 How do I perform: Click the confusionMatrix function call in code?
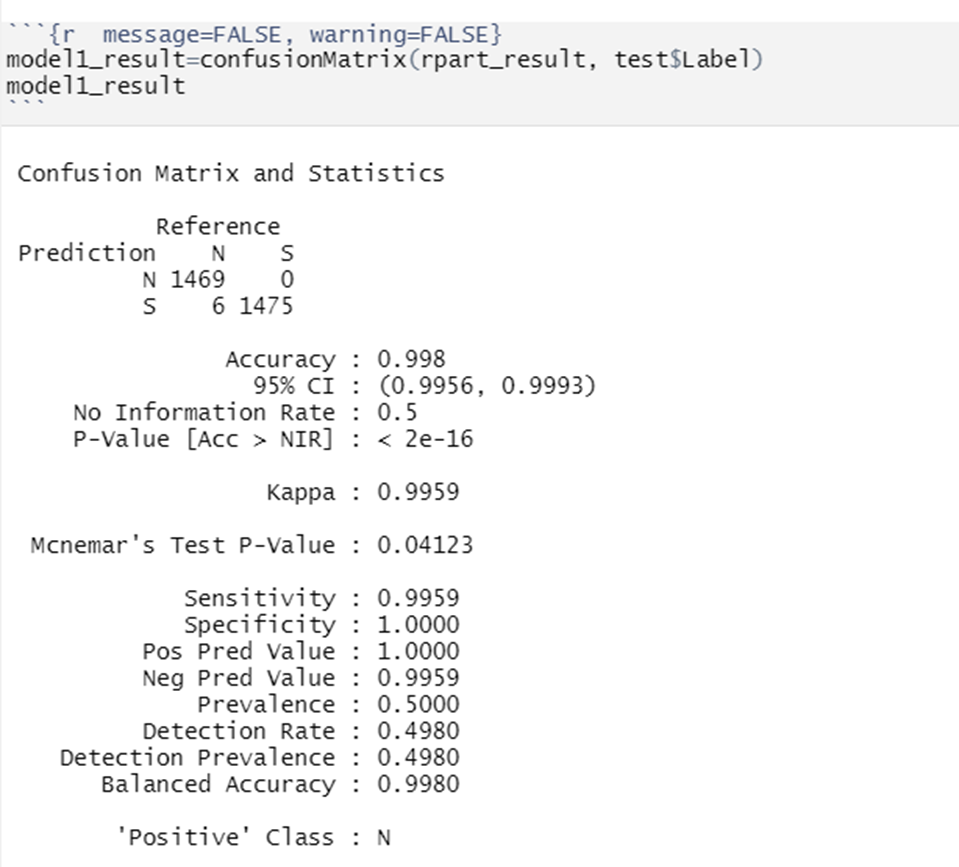click(303, 60)
